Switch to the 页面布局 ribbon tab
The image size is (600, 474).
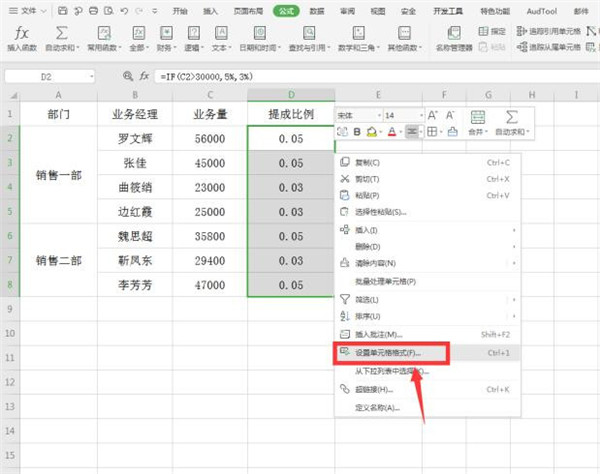249,10
